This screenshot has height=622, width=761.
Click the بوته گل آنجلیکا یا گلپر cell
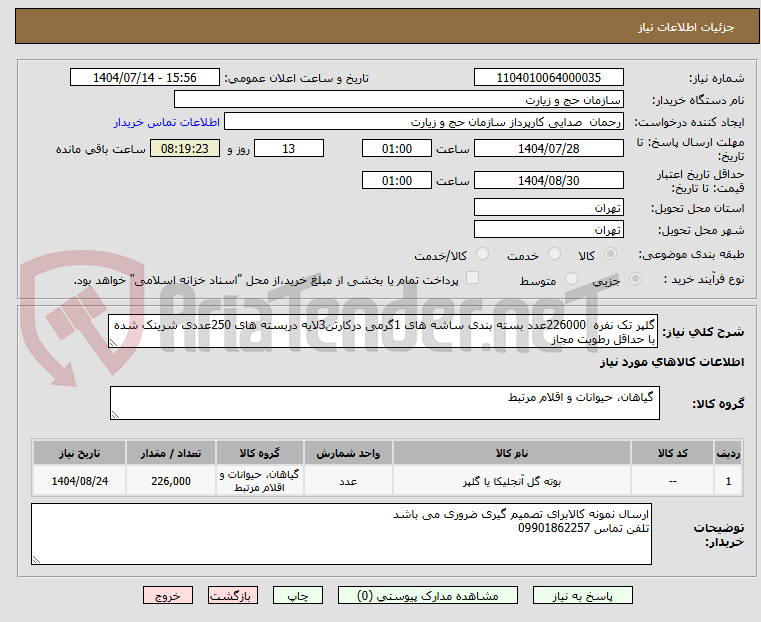click(x=512, y=481)
